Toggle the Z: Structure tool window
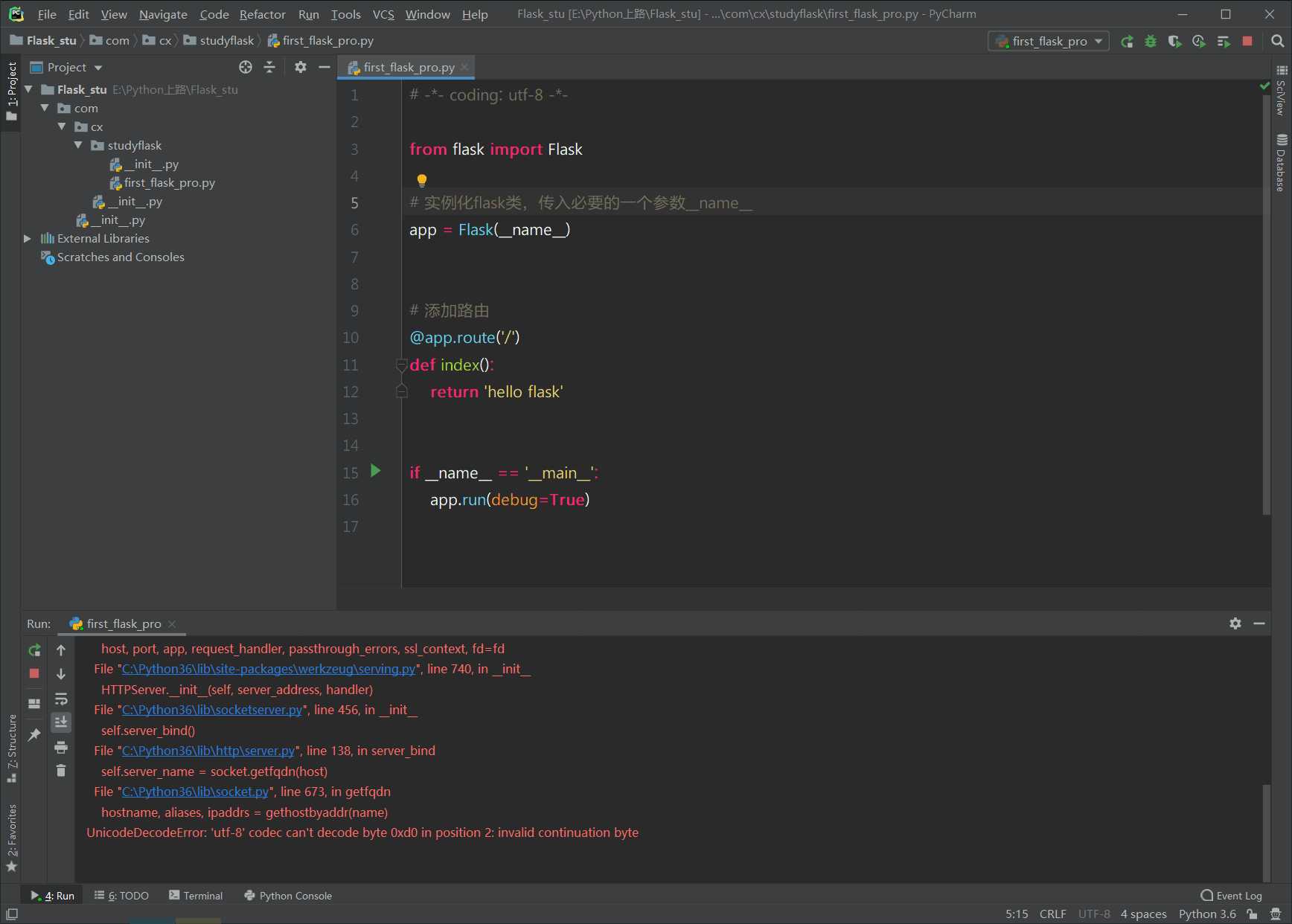The width and height of the screenshot is (1292, 924). pos(11,748)
